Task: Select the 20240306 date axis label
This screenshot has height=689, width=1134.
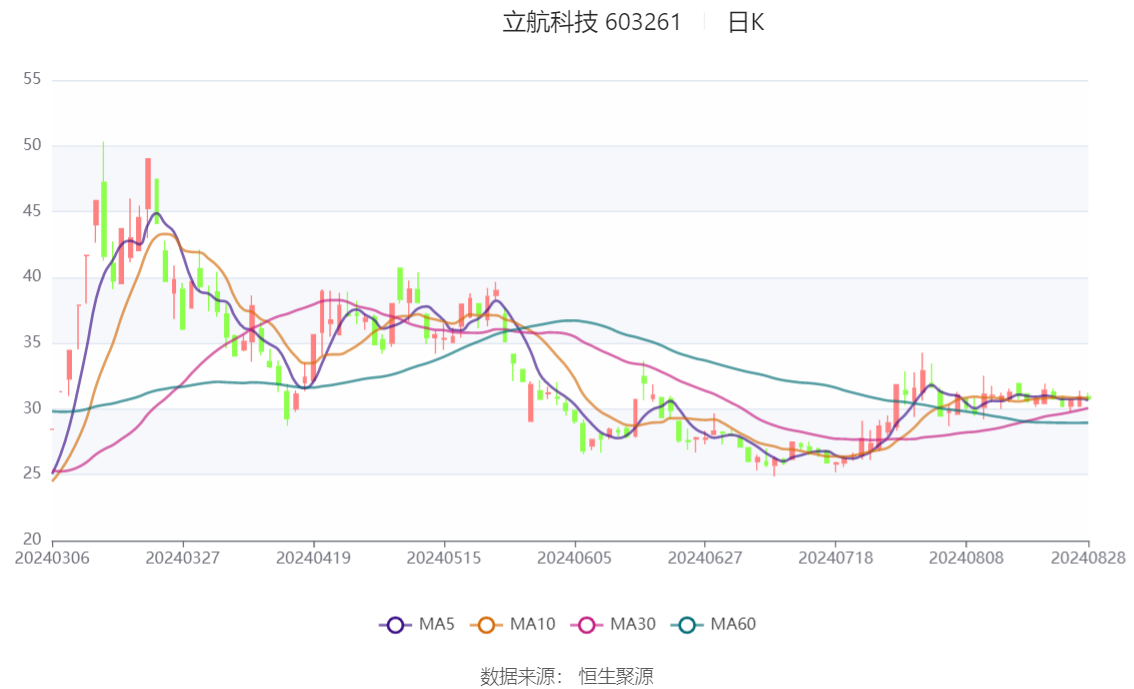Action: (52, 558)
